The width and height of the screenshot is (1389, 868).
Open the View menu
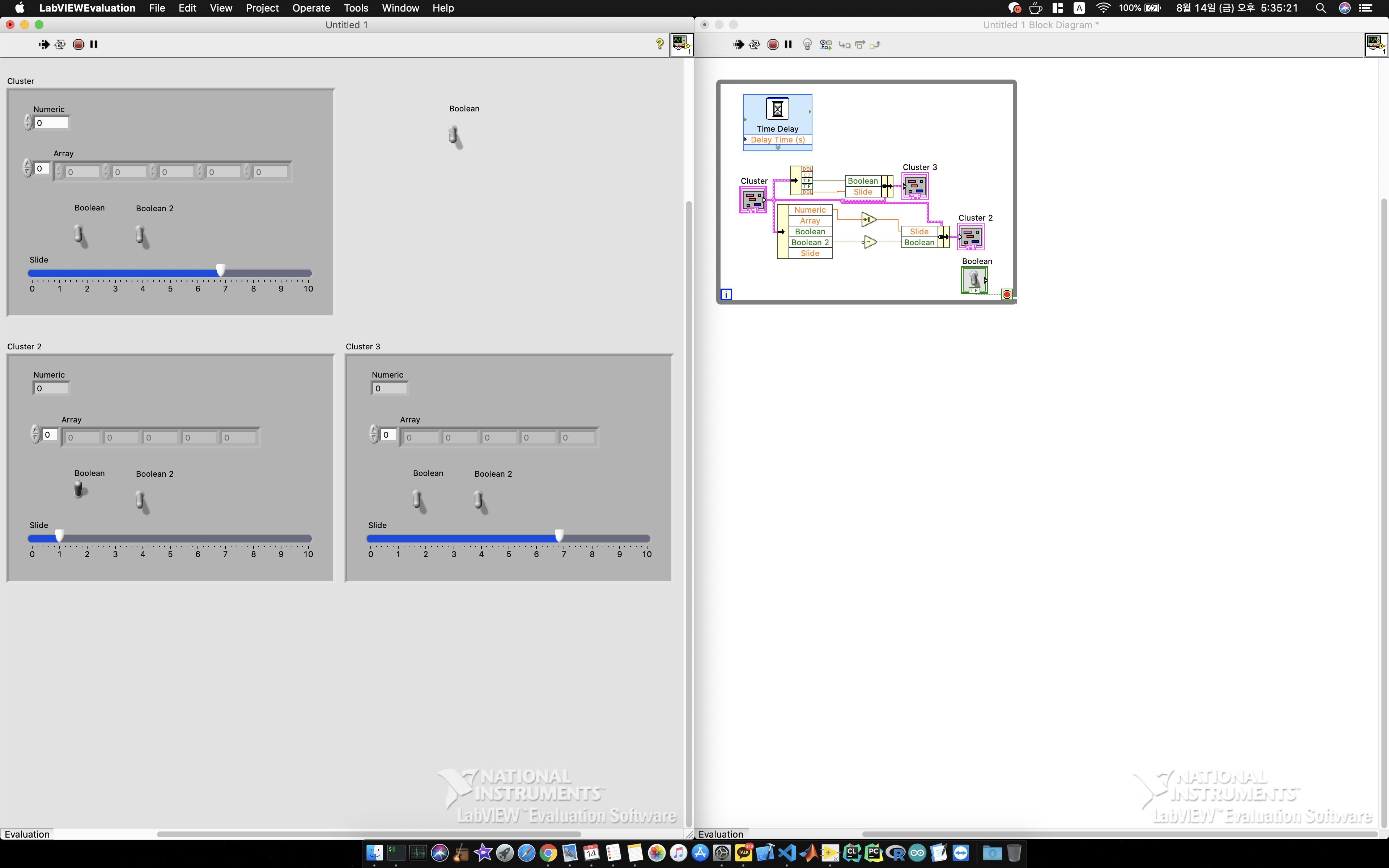coord(221,8)
